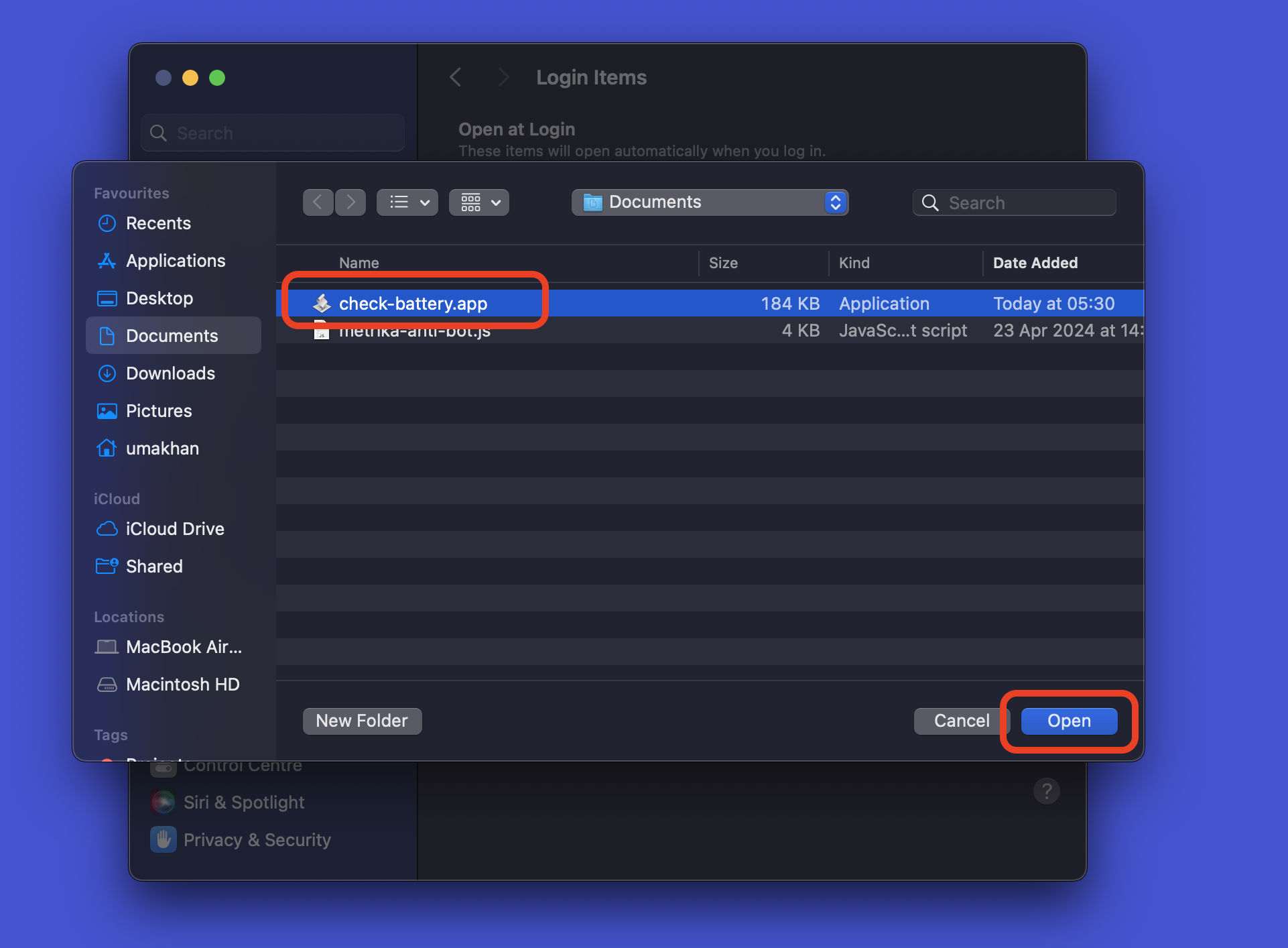Sort files by Name column header
The width and height of the screenshot is (1288, 948).
tap(359, 263)
